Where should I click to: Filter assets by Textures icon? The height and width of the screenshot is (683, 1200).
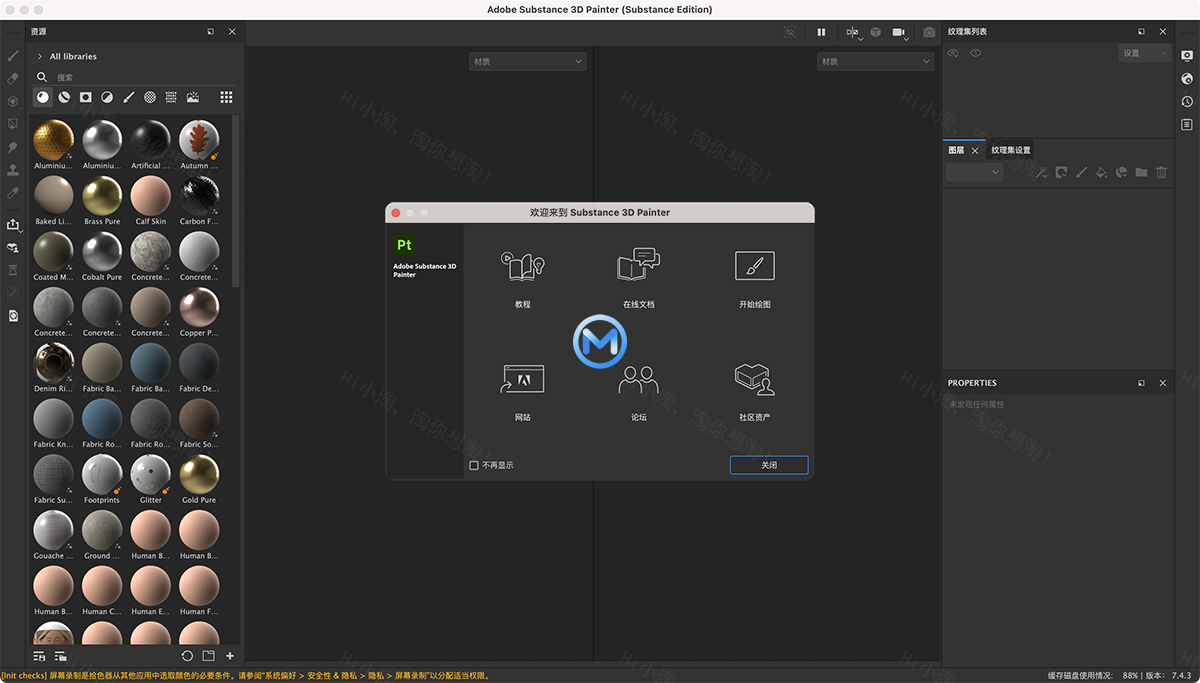(x=171, y=97)
